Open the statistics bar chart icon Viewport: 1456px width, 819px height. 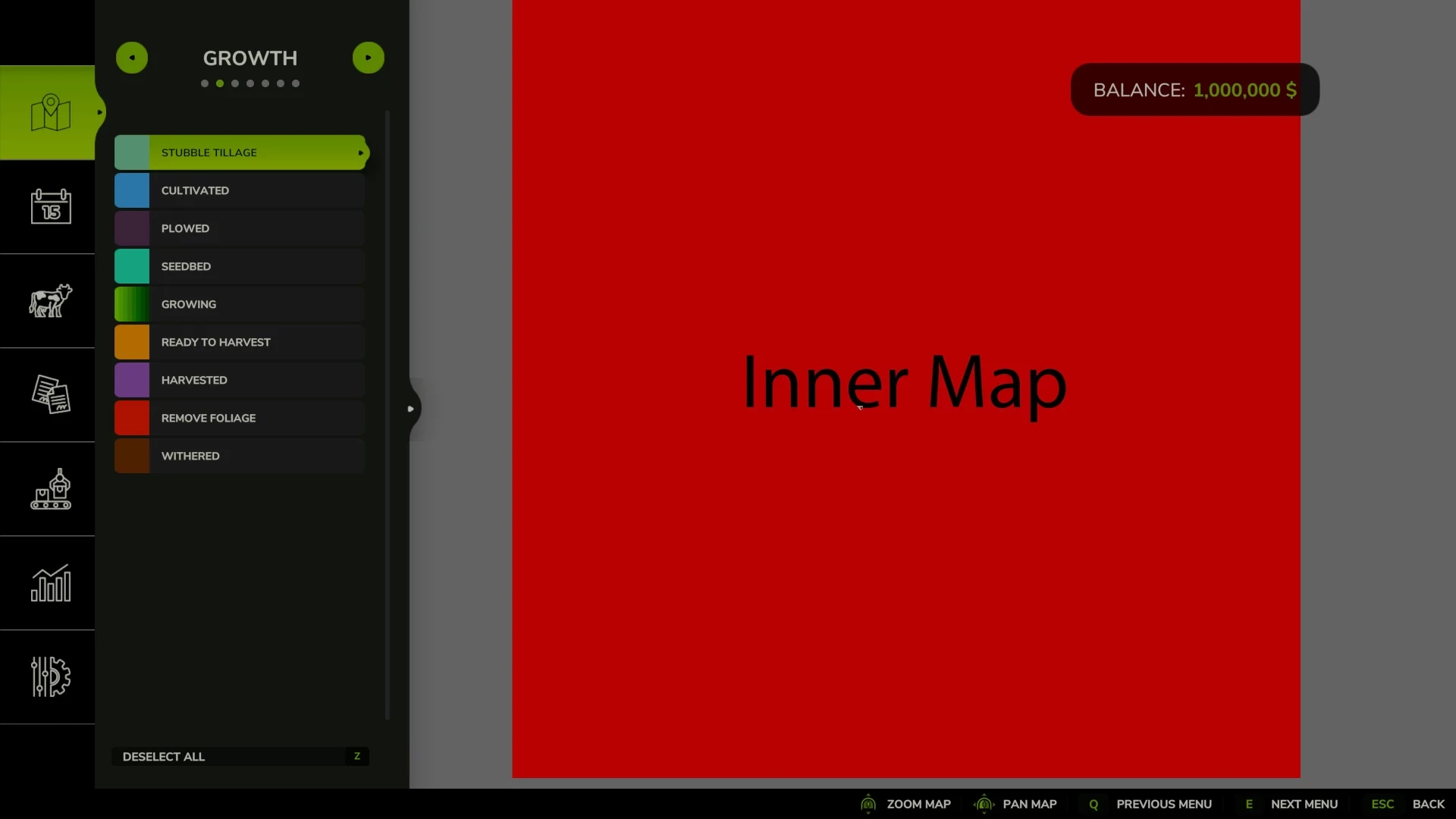[x=50, y=583]
